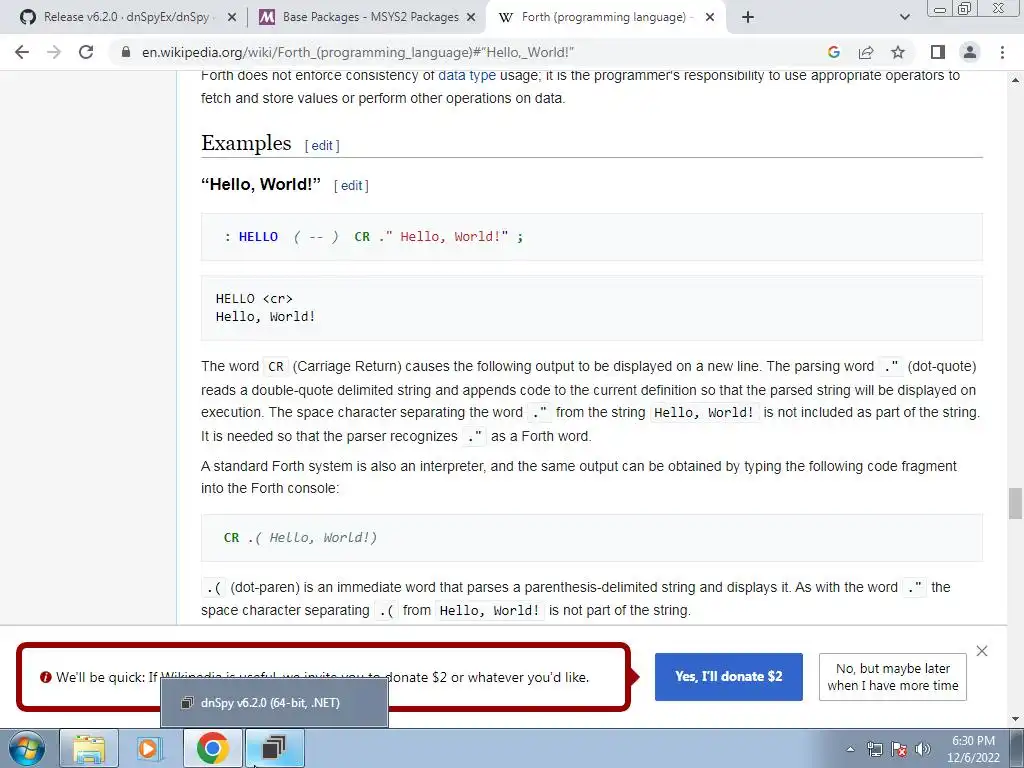Open Action Center flag icon
The width and height of the screenshot is (1024, 768).
click(899, 749)
